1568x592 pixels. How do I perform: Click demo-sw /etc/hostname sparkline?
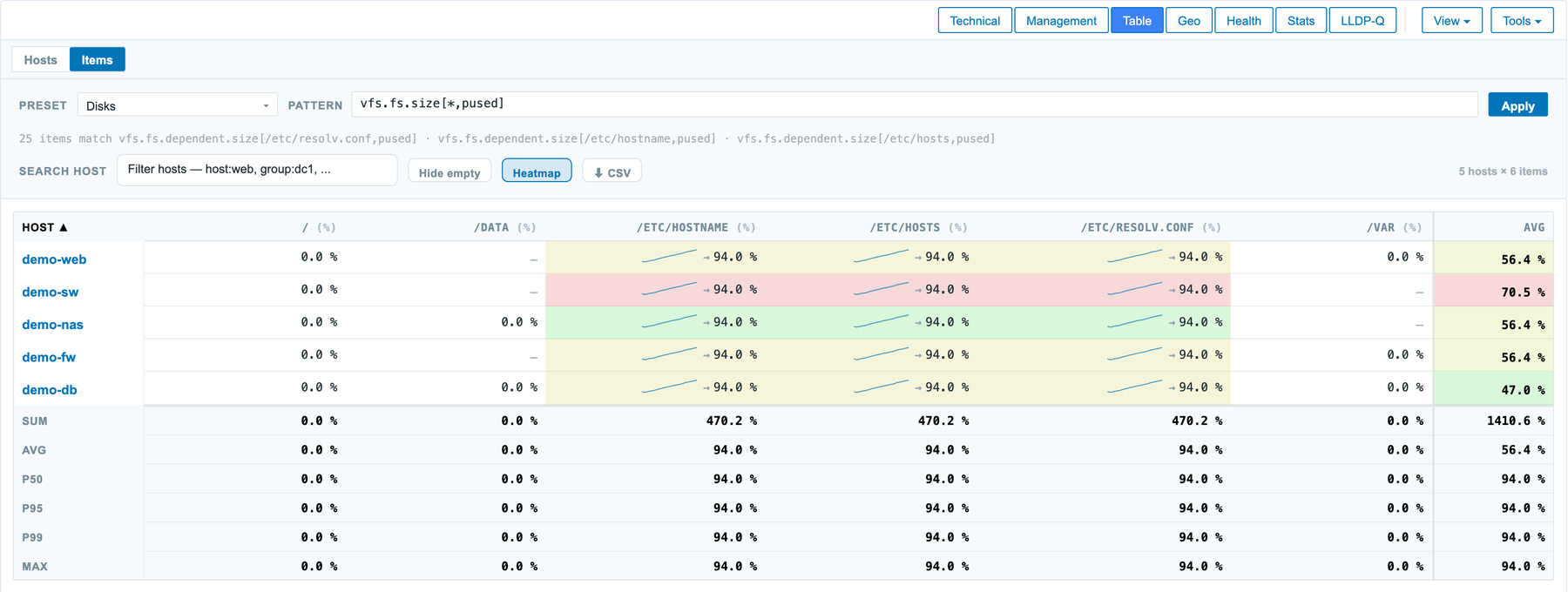(669, 288)
